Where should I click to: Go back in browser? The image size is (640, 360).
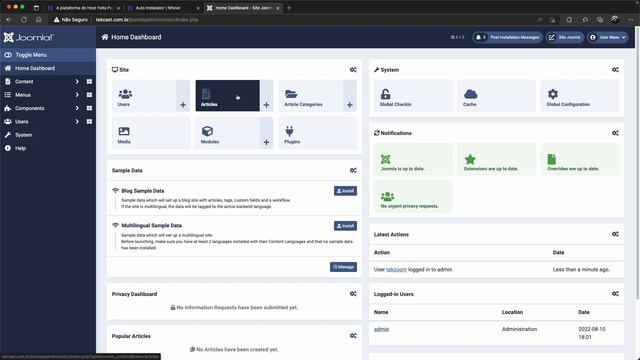(9, 20)
